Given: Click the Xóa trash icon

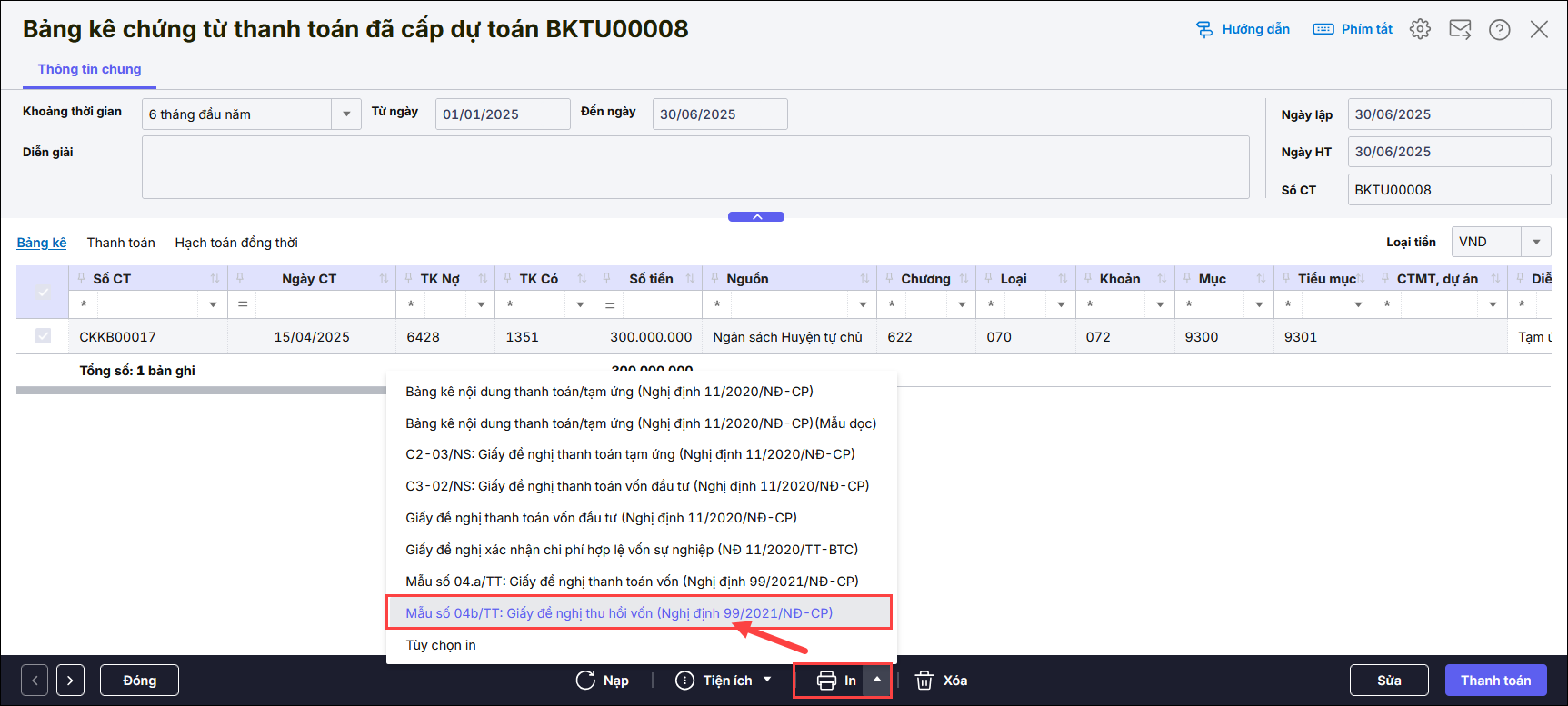Looking at the screenshot, I should (924, 681).
